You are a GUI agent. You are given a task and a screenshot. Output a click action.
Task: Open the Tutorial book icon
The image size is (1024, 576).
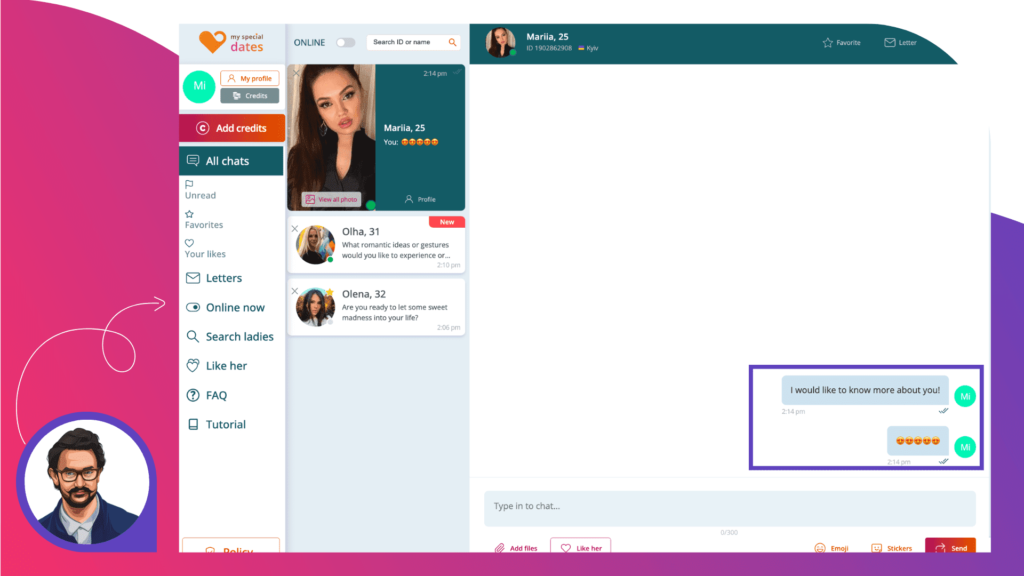pos(193,424)
